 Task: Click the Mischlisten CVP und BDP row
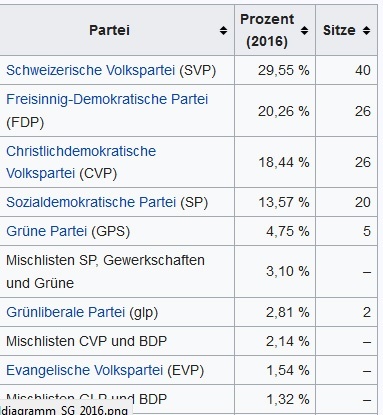point(189,341)
